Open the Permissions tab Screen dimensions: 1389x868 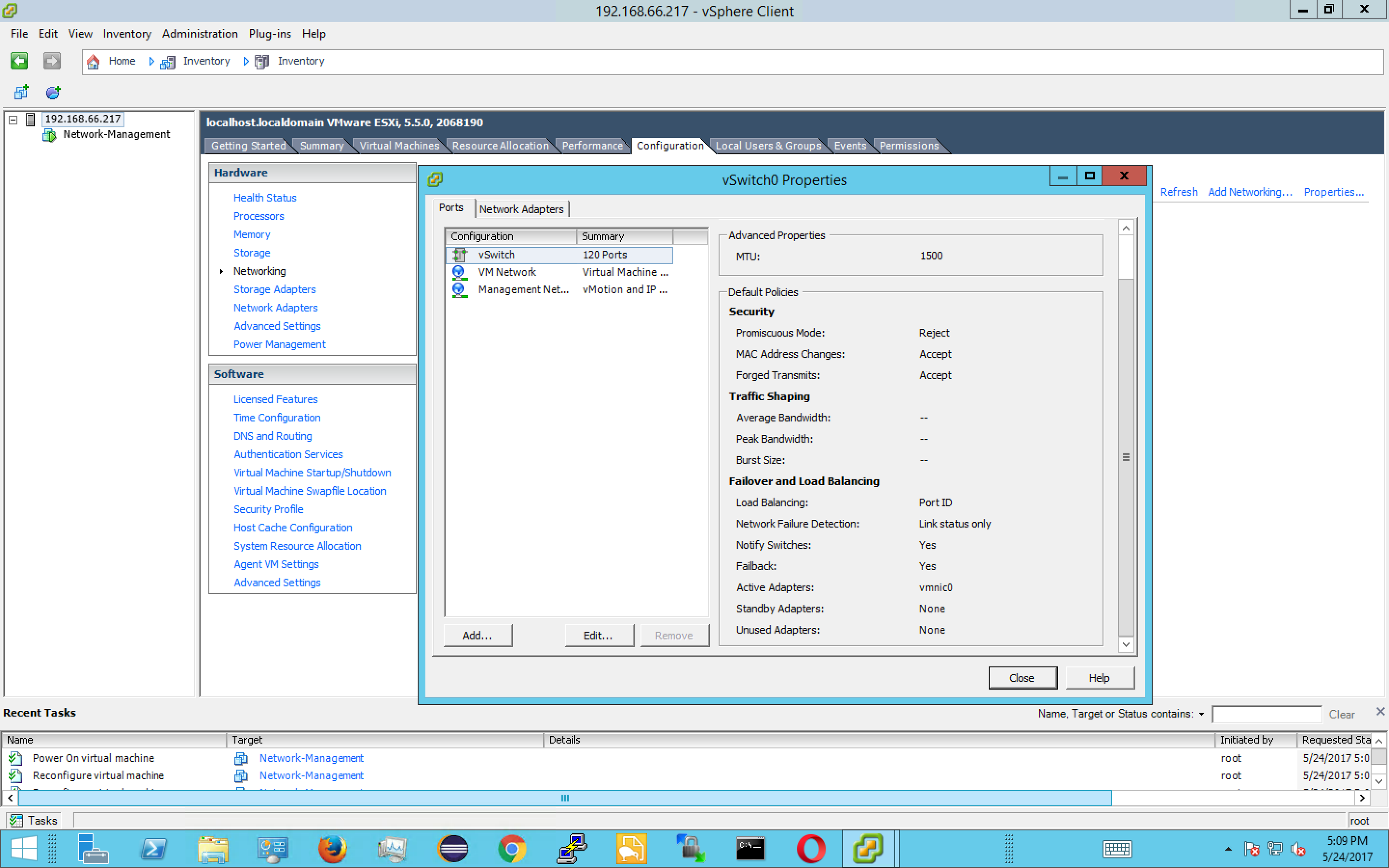[909, 146]
